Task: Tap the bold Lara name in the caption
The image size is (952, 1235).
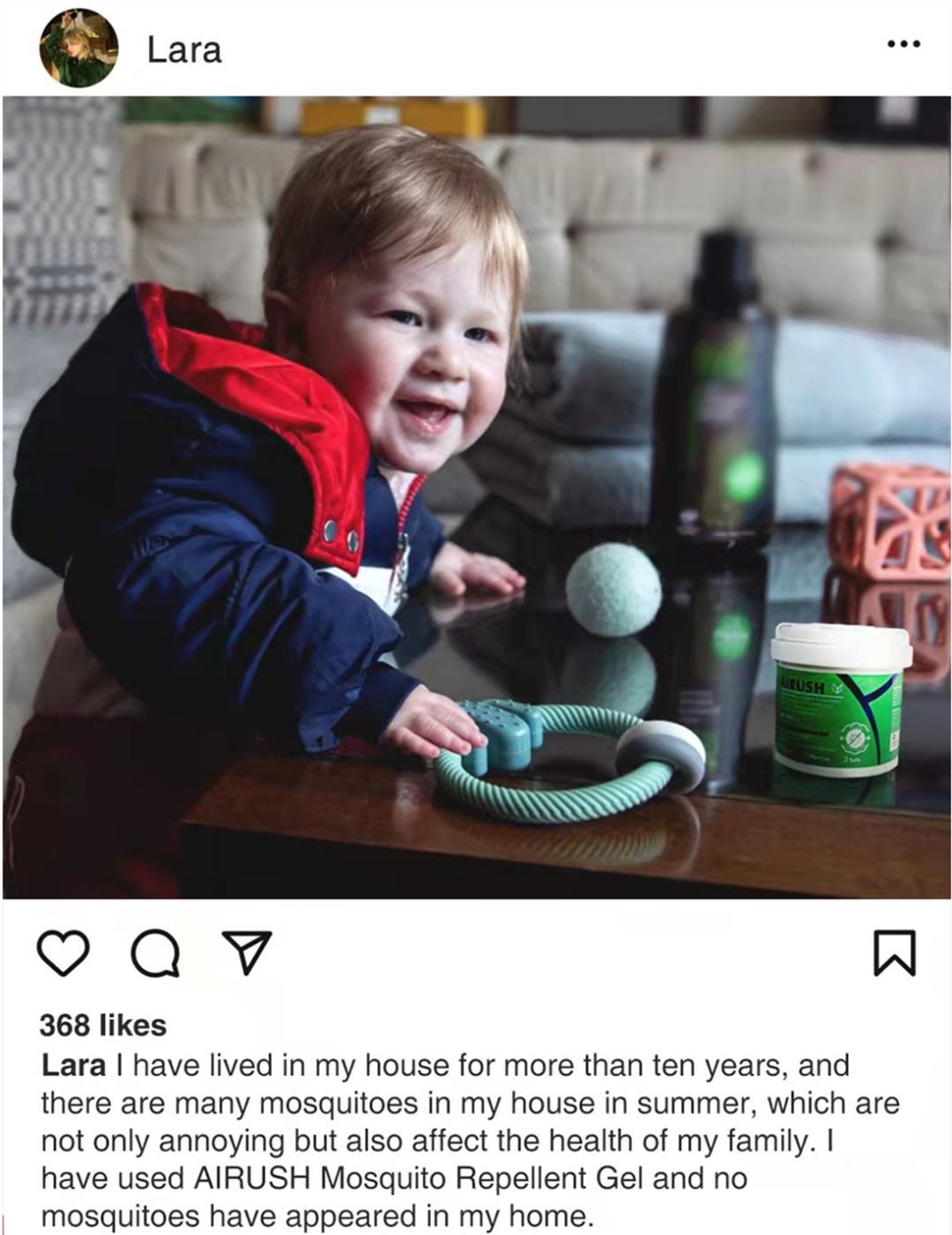Action: pyautogui.click(x=73, y=1065)
